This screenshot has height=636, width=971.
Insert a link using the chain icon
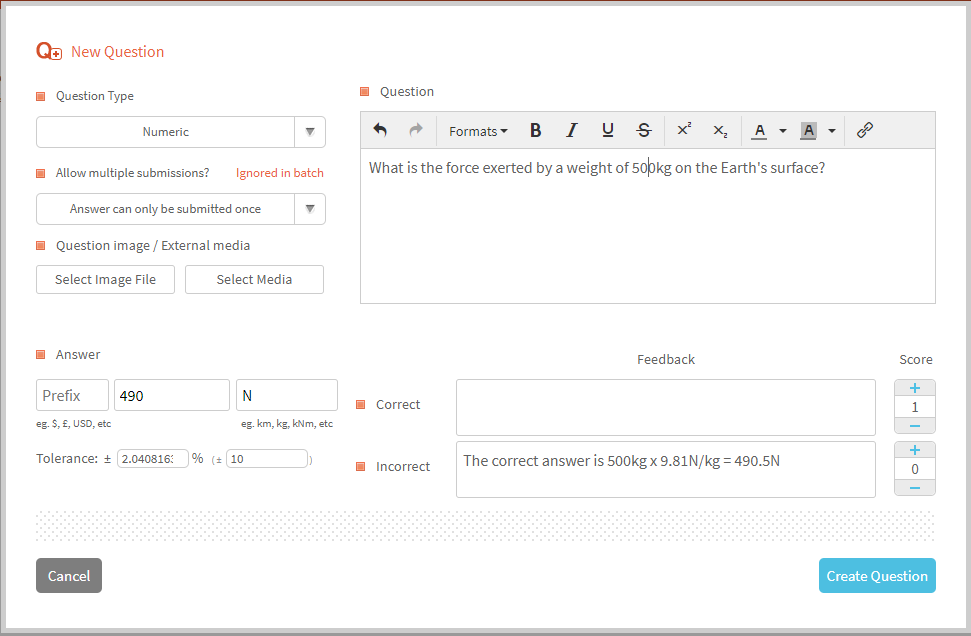[x=864, y=131]
